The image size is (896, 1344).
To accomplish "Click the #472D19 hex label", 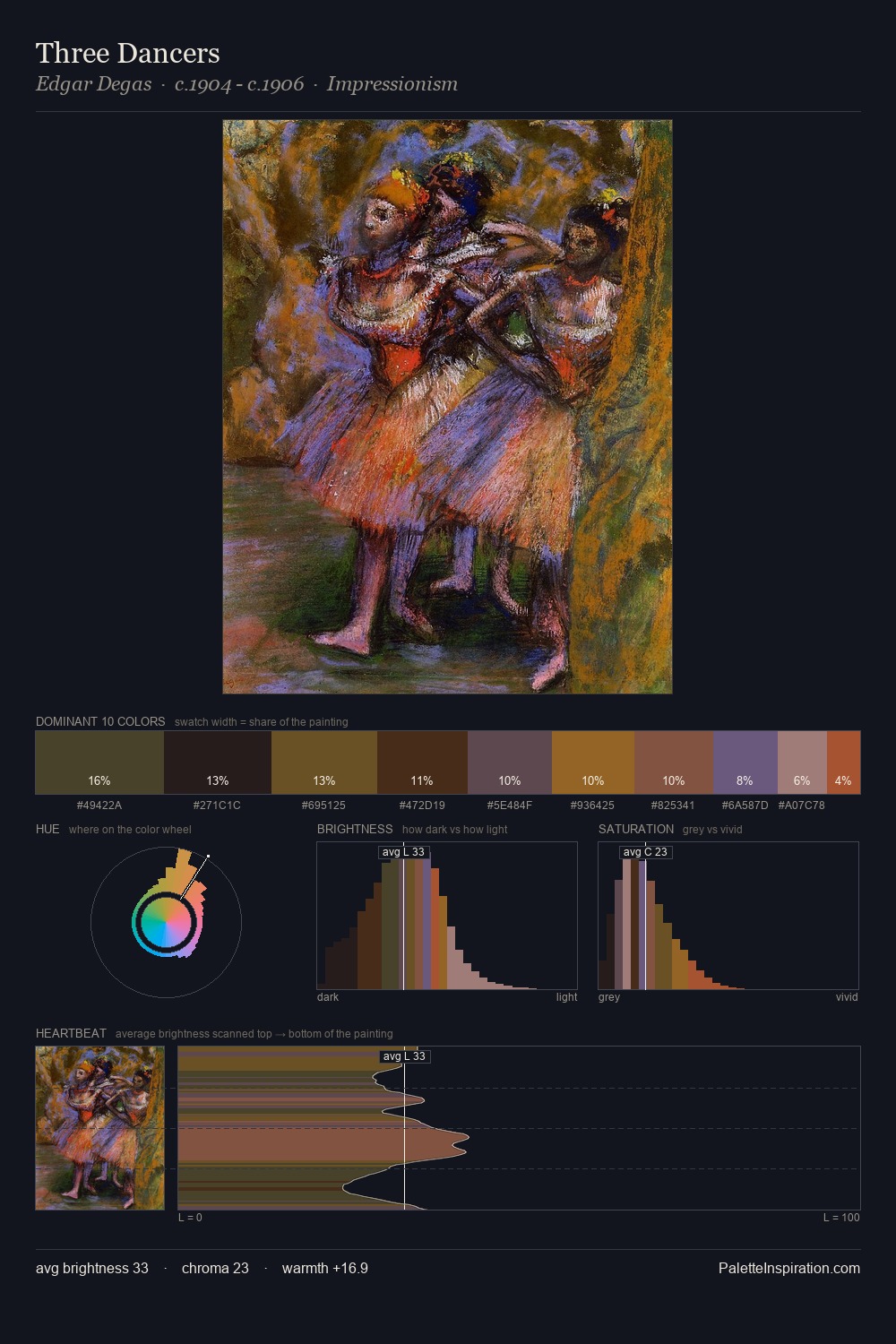I will pyautogui.click(x=422, y=806).
